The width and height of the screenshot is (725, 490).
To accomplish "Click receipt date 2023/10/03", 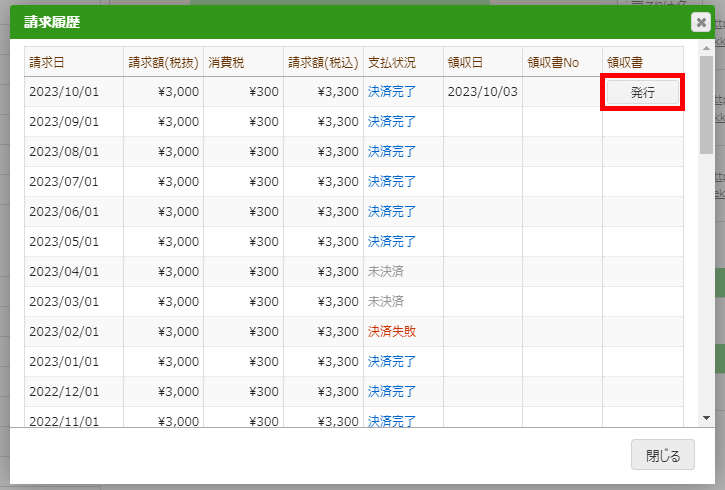I will tap(482, 92).
